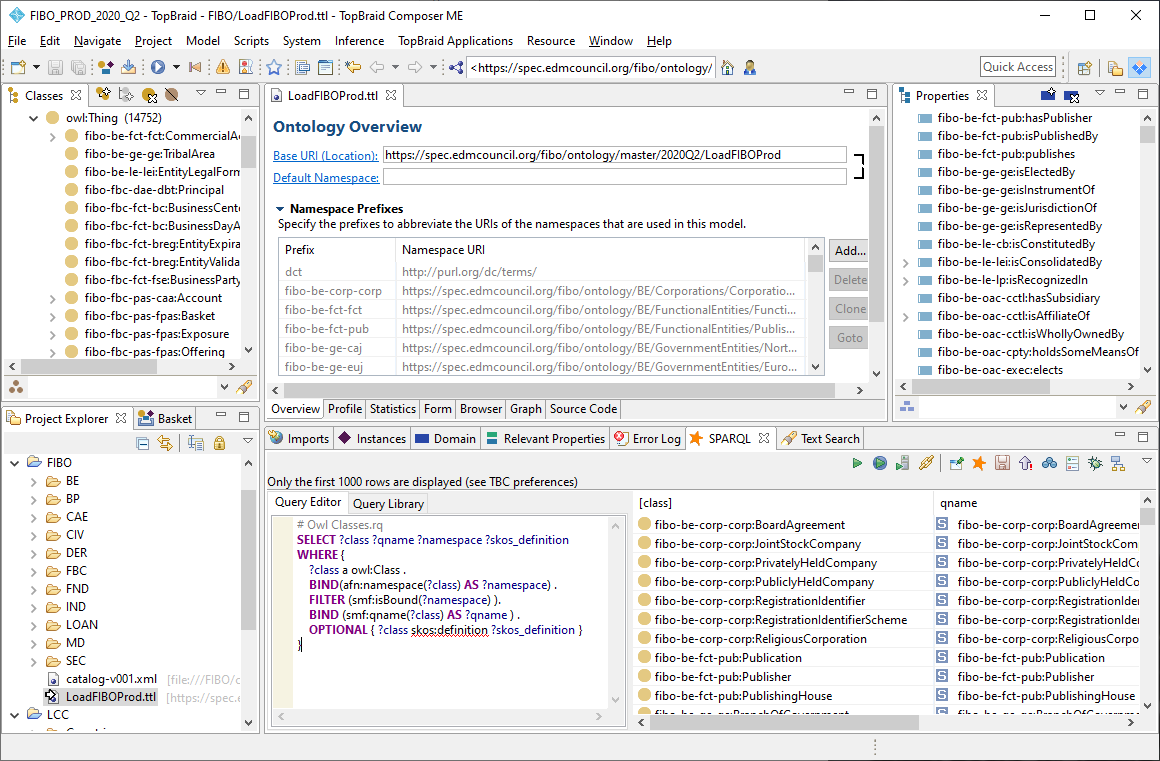The height and width of the screenshot is (761, 1160).
Task: Open SPARQL view menu dropdown triangle
Action: (1147, 461)
